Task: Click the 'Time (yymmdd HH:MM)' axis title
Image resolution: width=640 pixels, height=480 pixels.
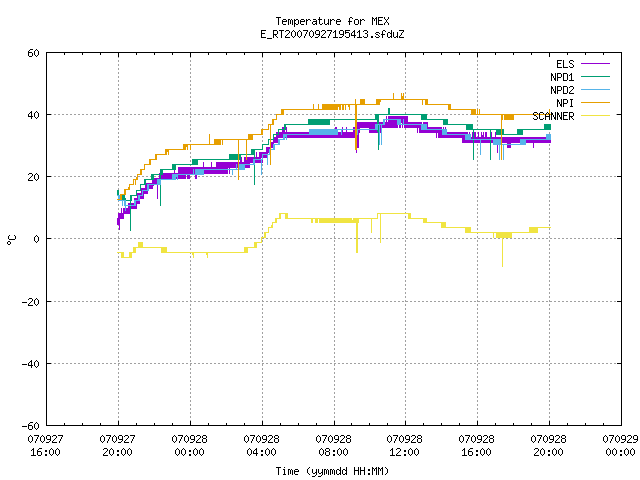Action: click(x=332, y=471)
